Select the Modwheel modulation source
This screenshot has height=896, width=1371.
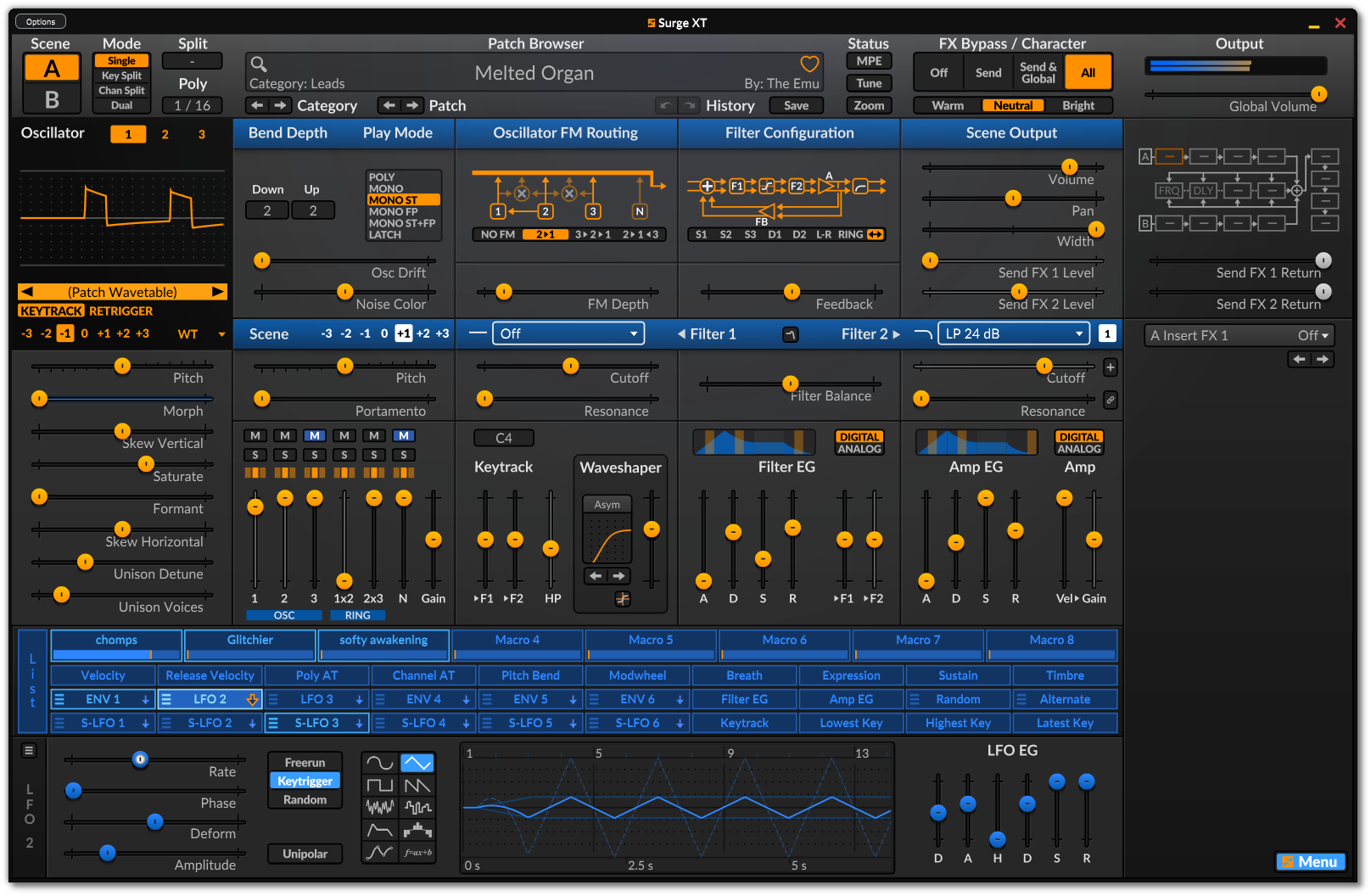pyautogui.click(x=637, y=675)
